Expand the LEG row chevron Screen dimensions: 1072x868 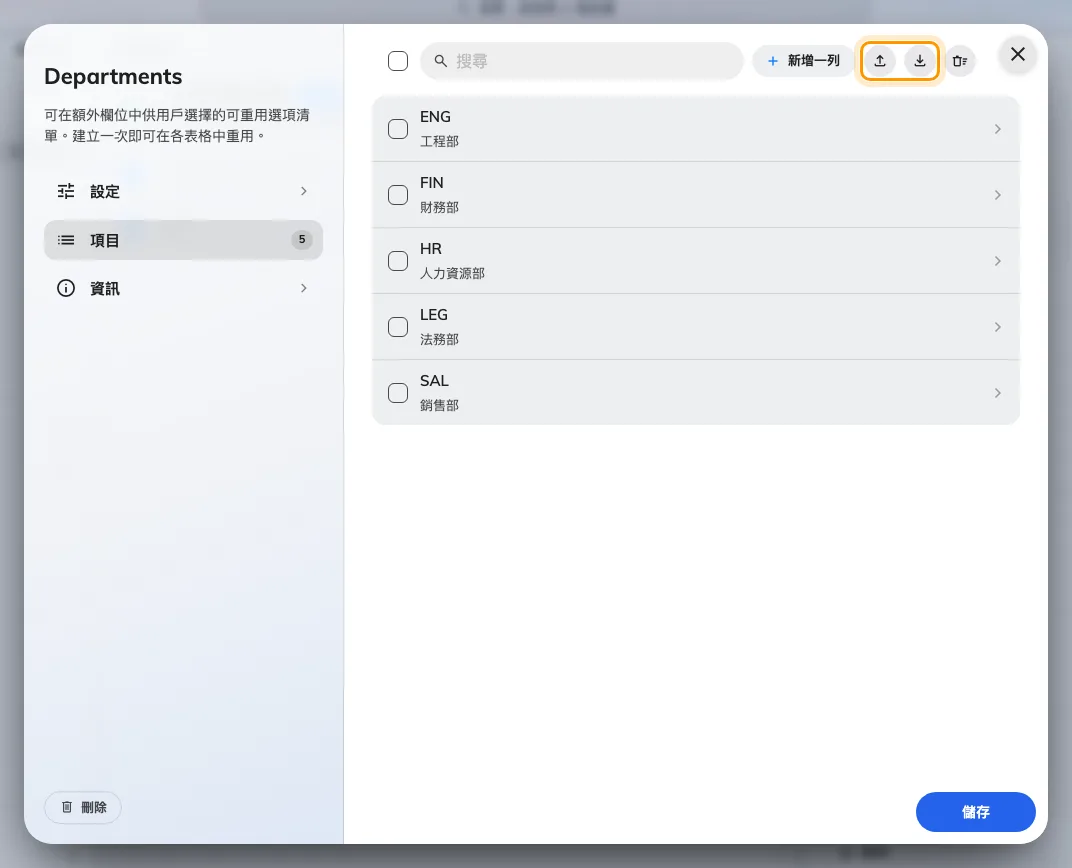click(997, 327)
